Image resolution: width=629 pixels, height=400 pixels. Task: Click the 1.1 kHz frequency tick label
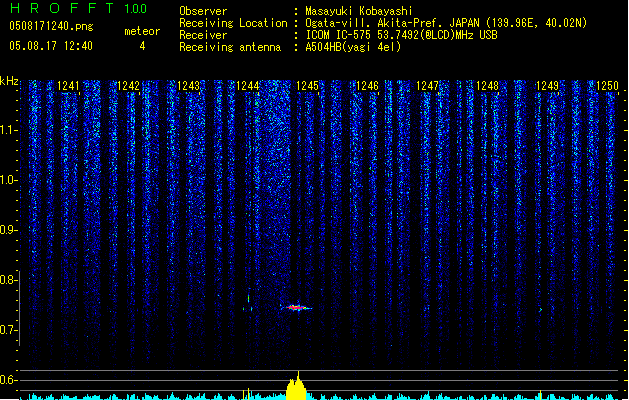[9, 130]
